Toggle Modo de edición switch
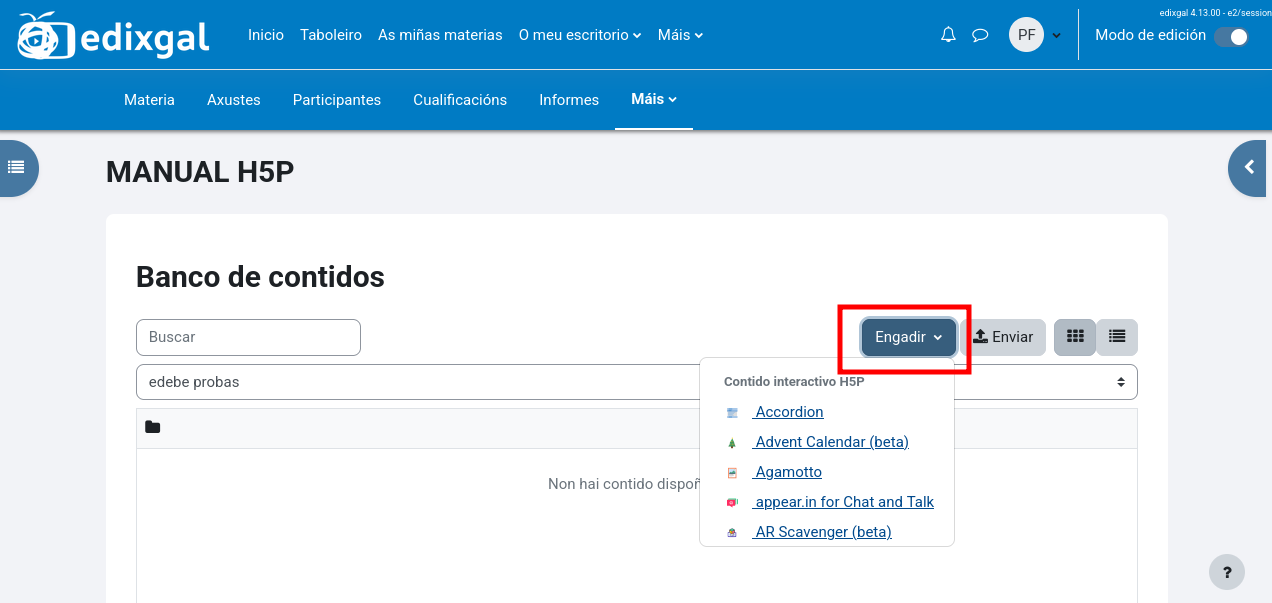 1231,37
